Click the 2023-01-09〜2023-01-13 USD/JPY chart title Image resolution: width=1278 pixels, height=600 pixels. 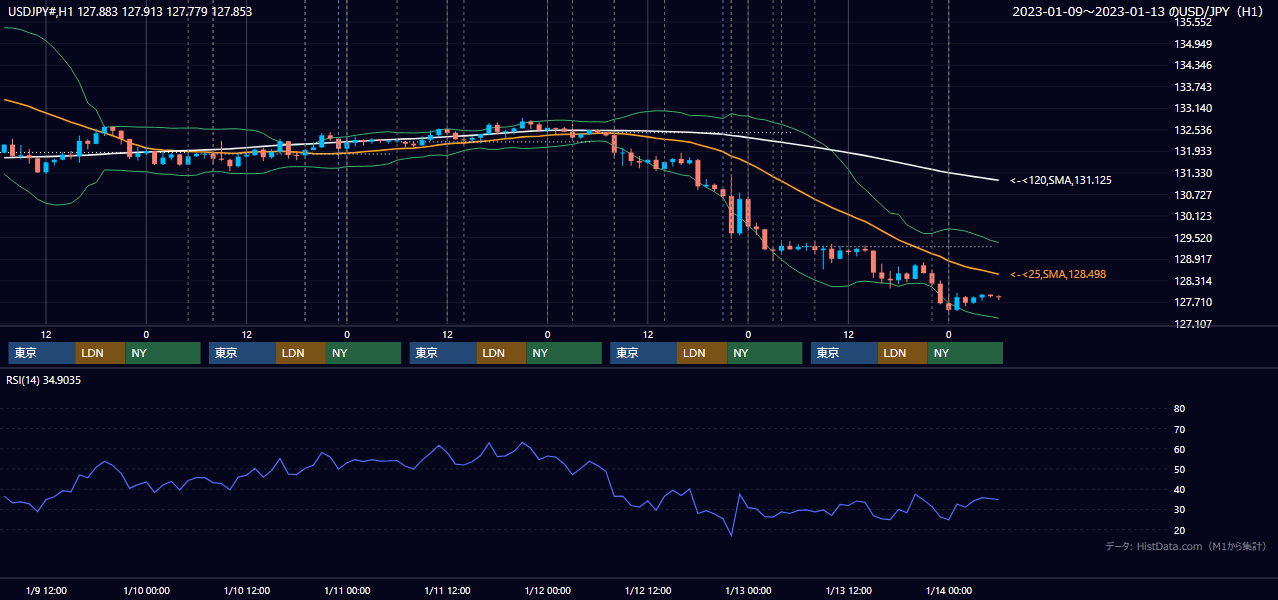pyautogui.click(x=1140, y=12)
